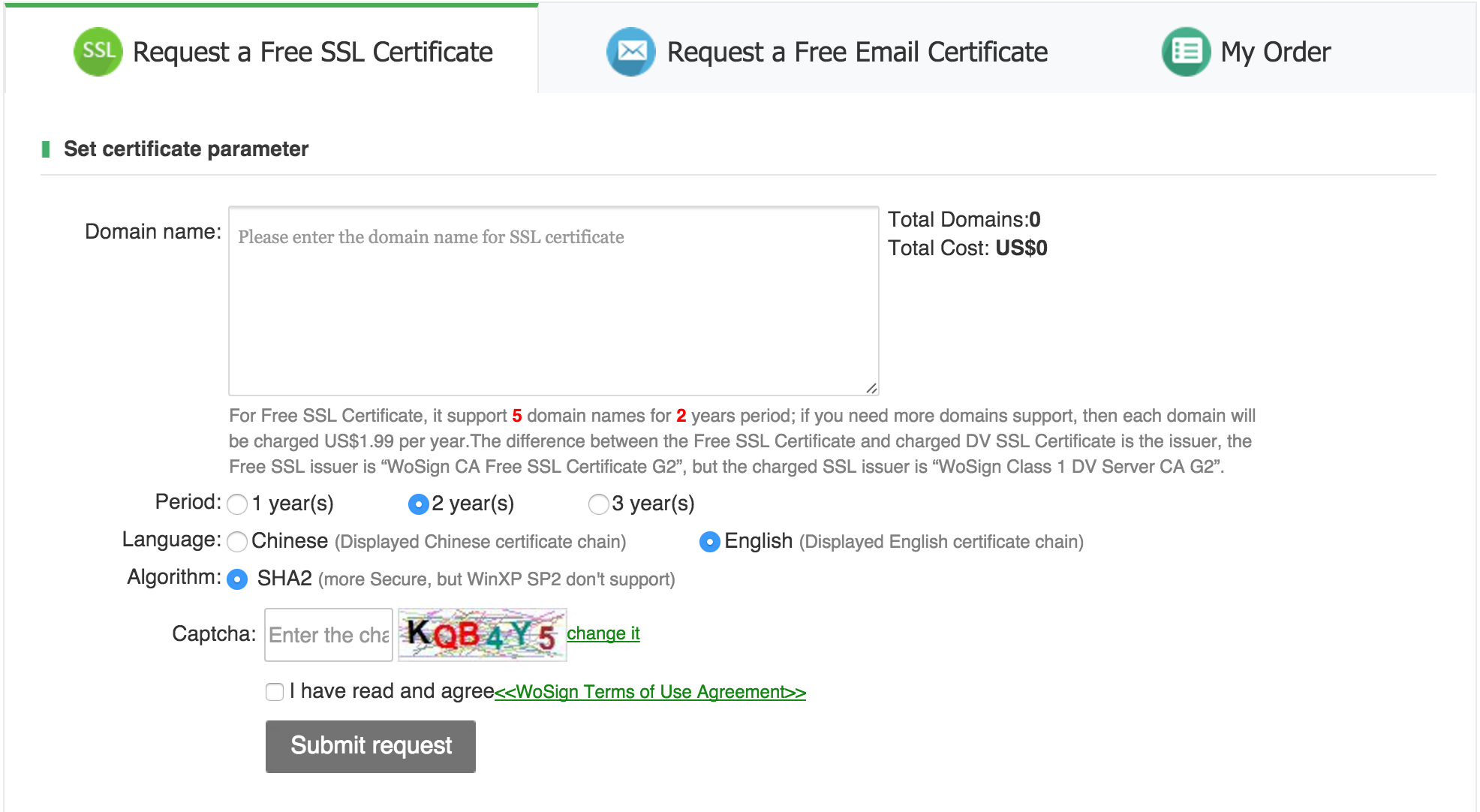Select English certificate chain language
Image resolution: width=1480 pixels, height=812 pixels.
coord(709,542)
